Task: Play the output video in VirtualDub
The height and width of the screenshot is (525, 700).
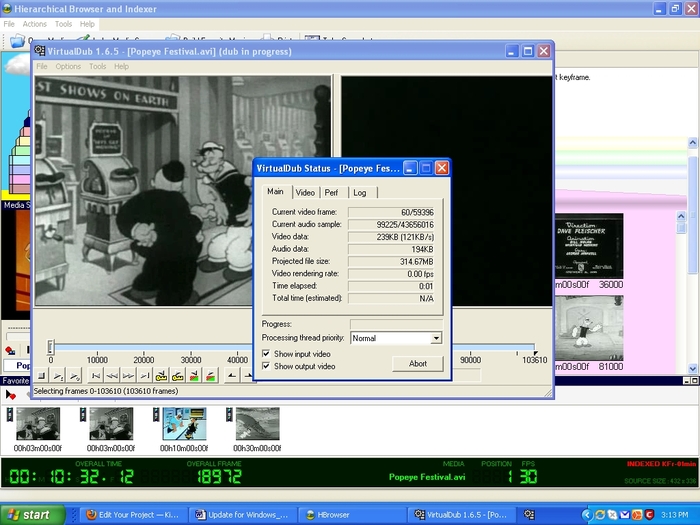Action: click(75, 376)
